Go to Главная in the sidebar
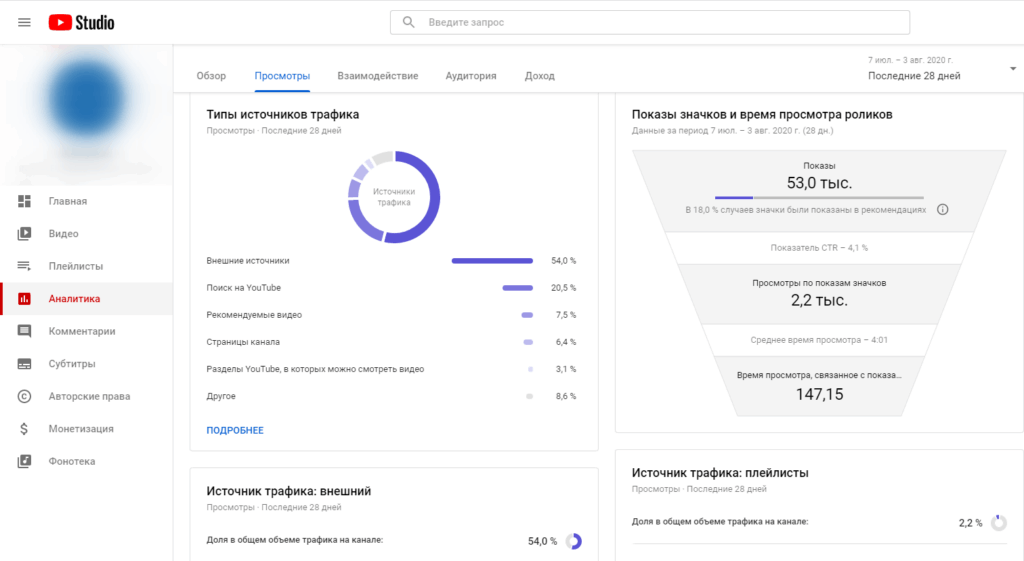Screen dimensions: 1024x561 click(86, 201)
